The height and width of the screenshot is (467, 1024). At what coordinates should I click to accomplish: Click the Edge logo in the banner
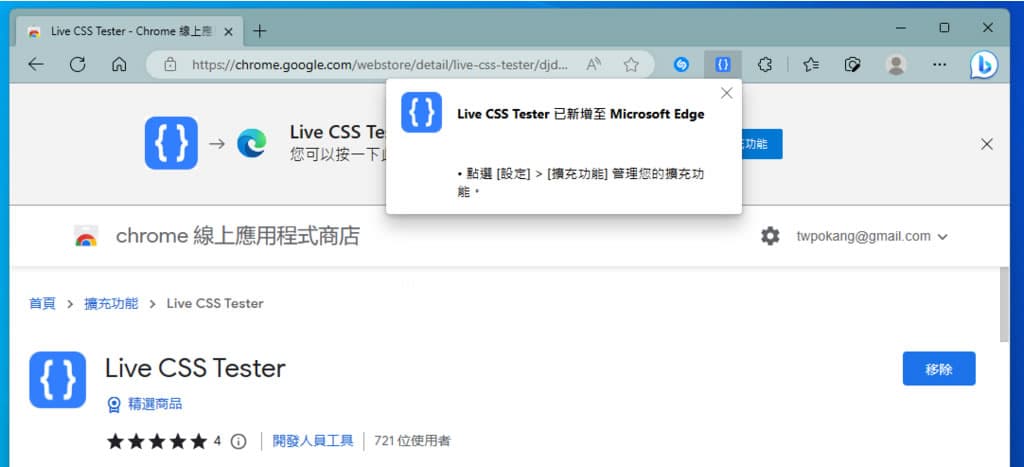251,143
